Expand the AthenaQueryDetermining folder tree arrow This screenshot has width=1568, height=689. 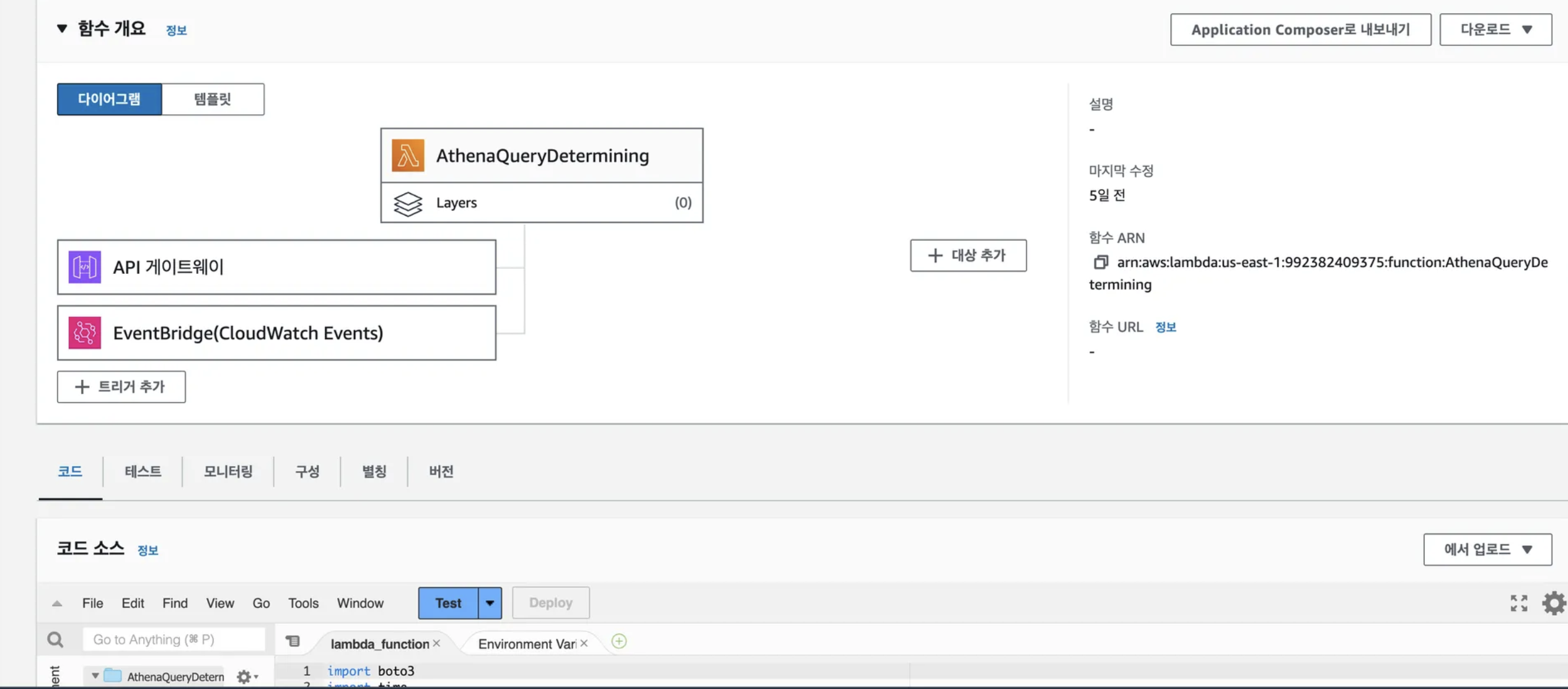click(95, 675)
